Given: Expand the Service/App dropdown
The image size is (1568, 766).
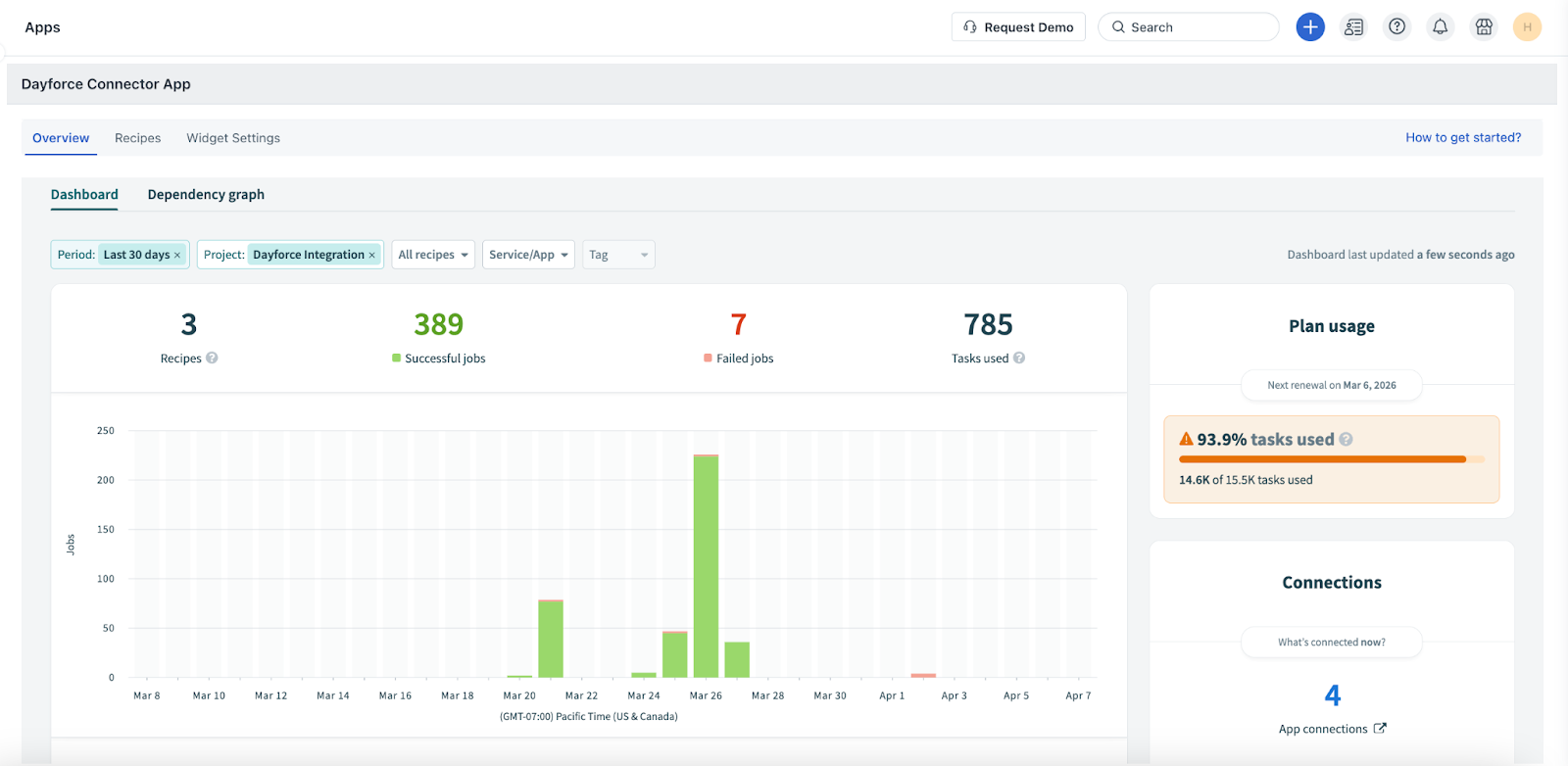Looking at the screenshot, I should pos(528,255).
